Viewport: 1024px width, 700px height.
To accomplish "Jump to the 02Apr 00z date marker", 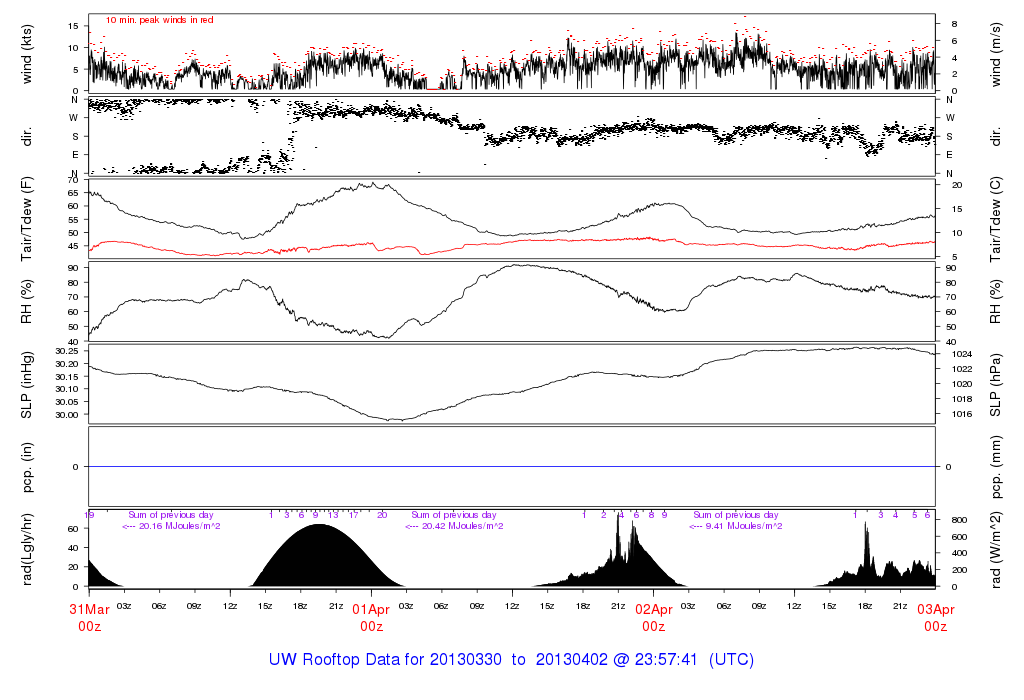I will [x=653, y=617].
